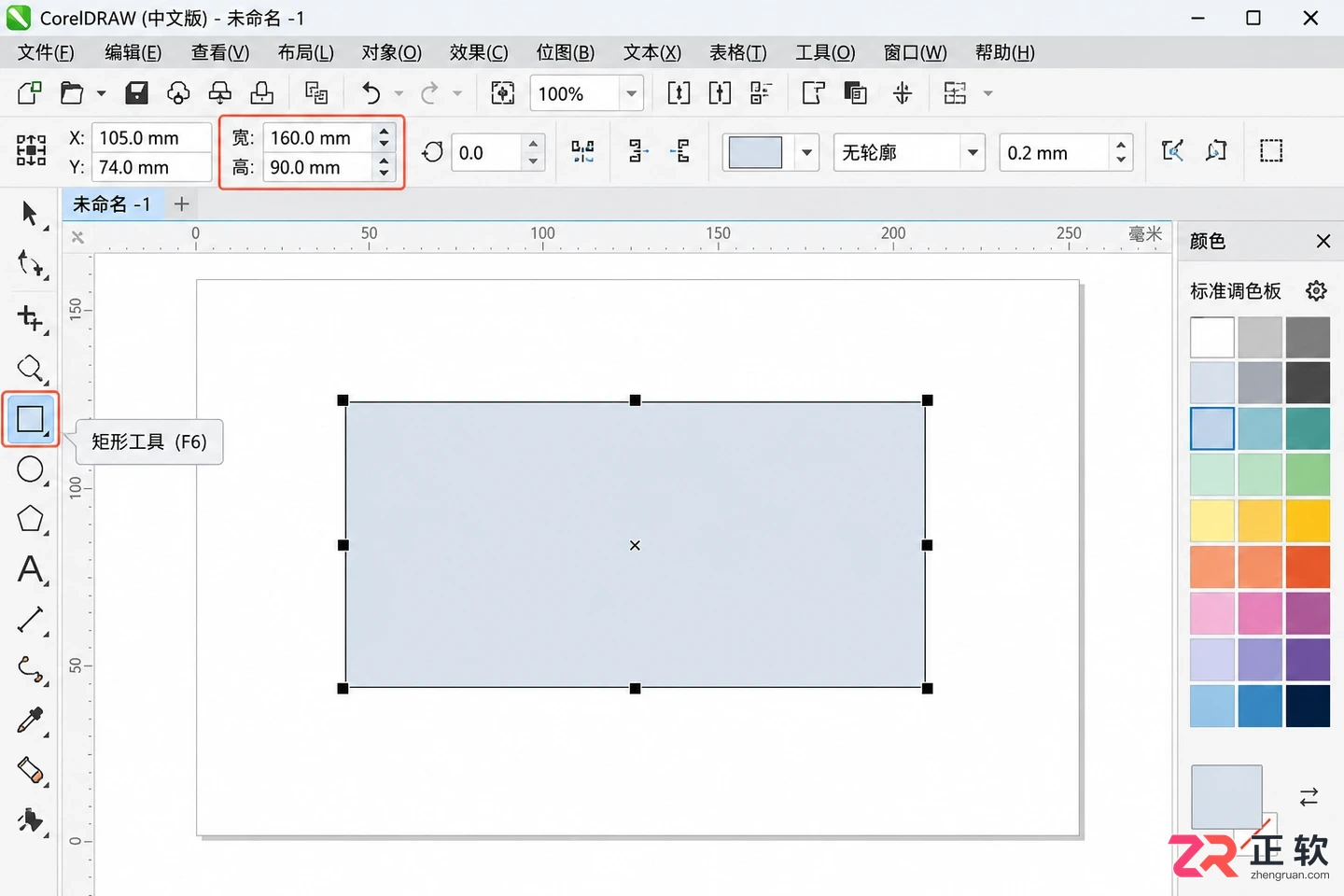The height and width of the screenshot is (896, 1344).
Task: Pick the yellow-orange swatch with the yellow neighbour on its left
Action: tap(1260, 520)
